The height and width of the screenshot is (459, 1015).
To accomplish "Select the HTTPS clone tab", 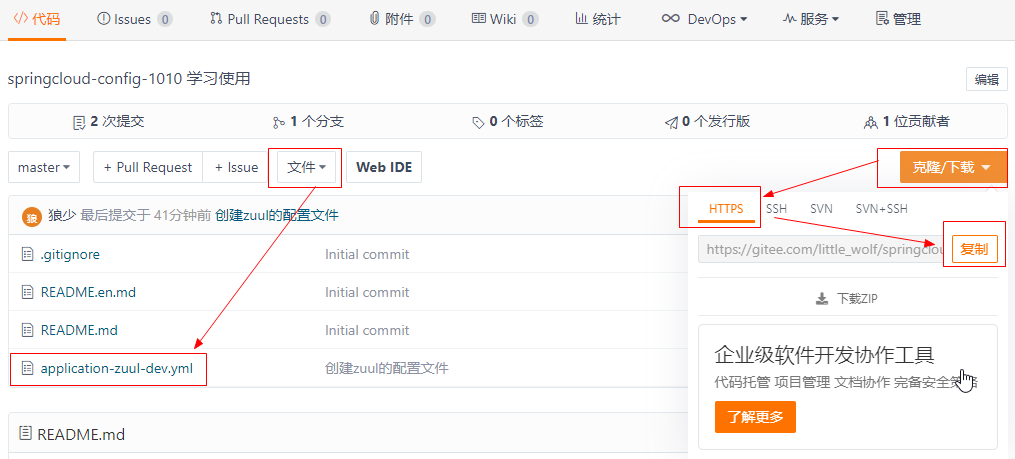I will point(726,208).
